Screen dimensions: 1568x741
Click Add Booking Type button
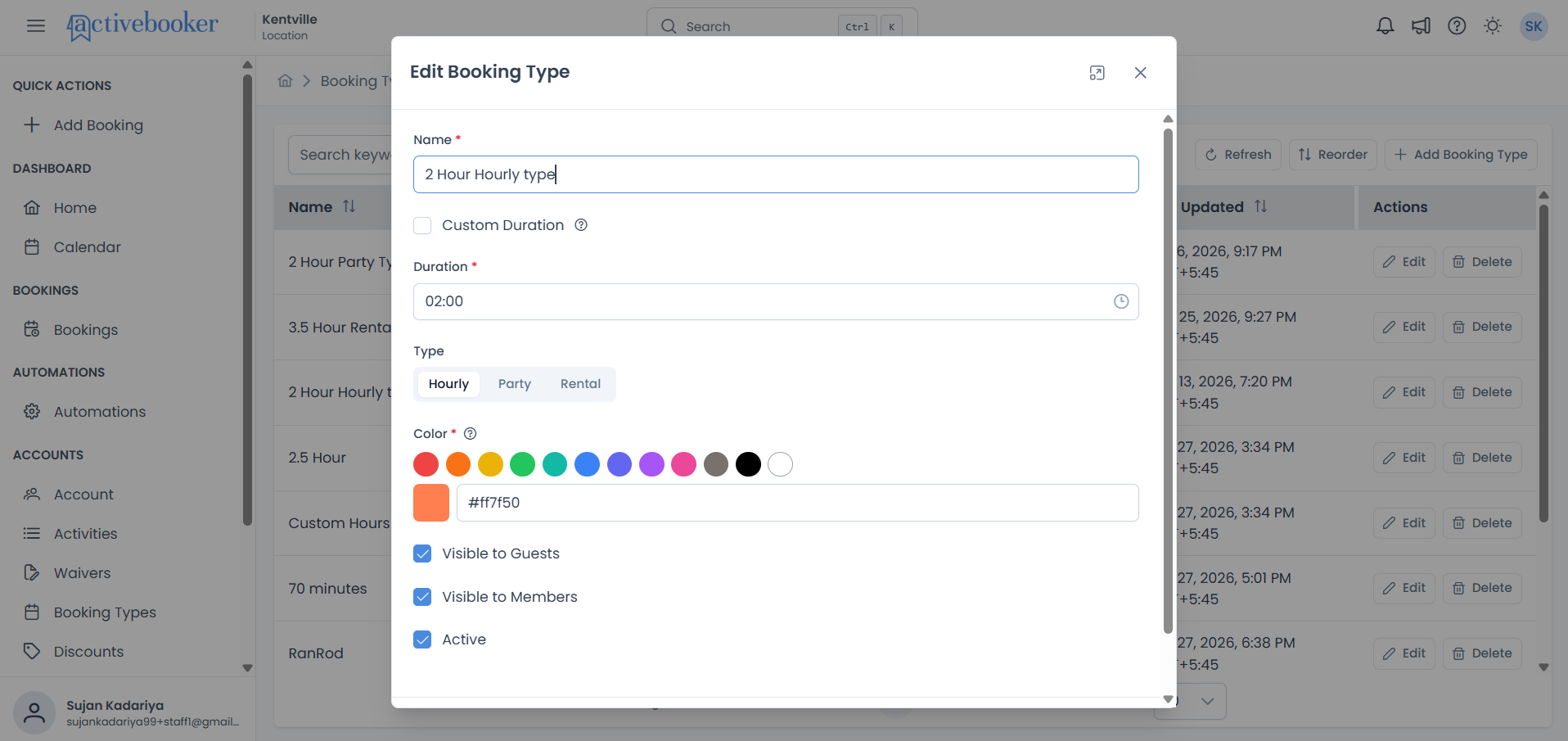click(x=1461, y=155)
